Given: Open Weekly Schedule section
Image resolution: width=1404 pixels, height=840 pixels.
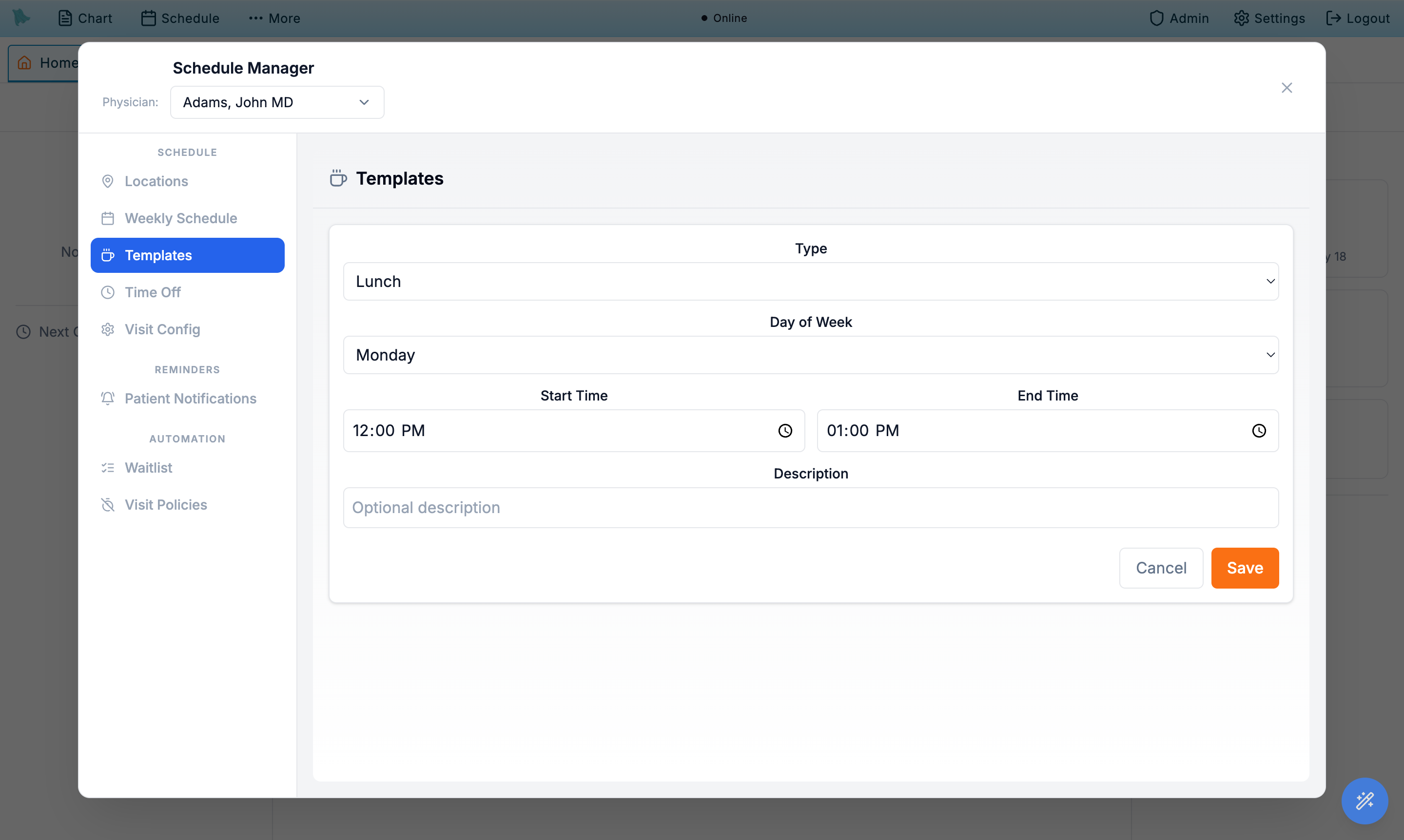Looking at the screenshot, I should click(188, 218).
